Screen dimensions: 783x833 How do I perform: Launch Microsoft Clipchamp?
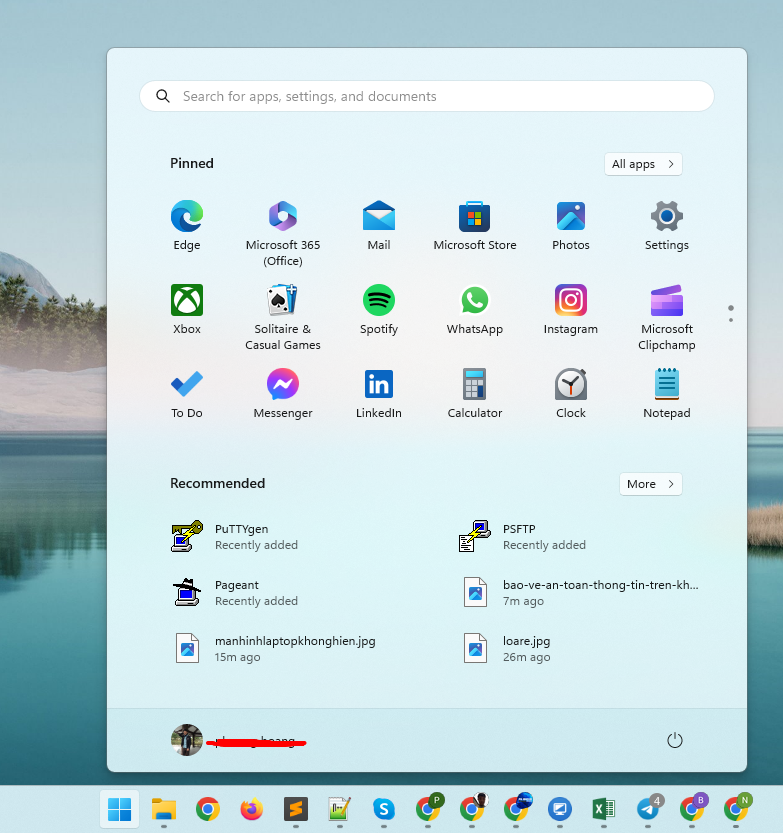[667, 317]
